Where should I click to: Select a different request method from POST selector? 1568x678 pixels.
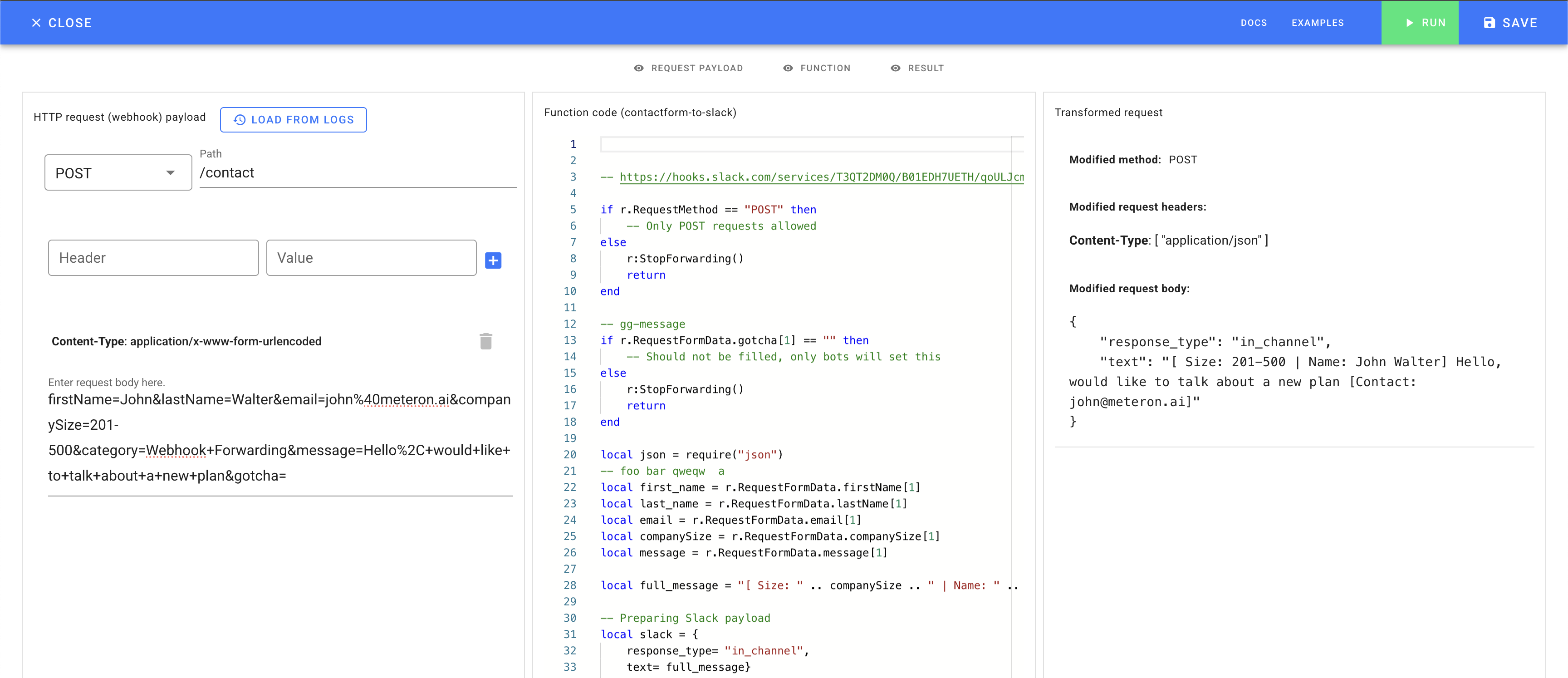click(x=118, y=172)
